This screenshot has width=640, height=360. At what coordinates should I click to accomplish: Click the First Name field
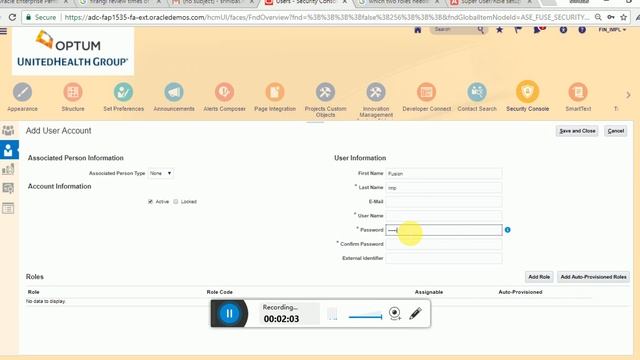tap(444, 173)
